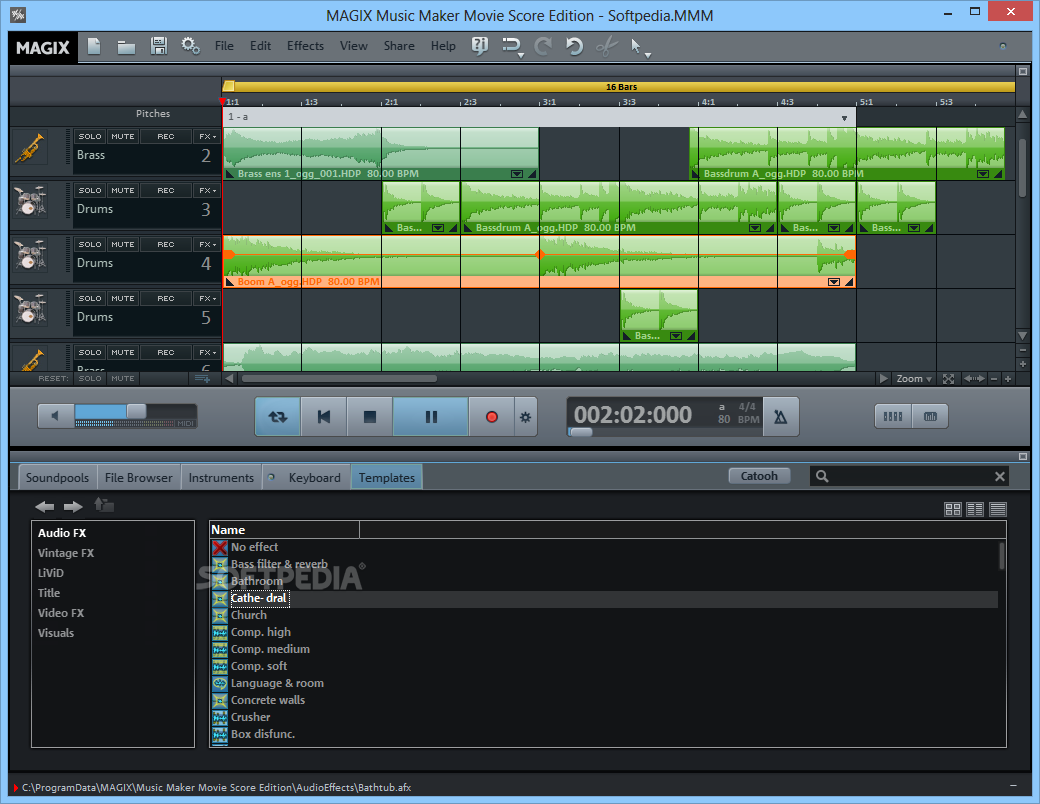Solo the Drums track 5
The width and height of the screenshot is (1040, 804).
click(x=90, y=299)
